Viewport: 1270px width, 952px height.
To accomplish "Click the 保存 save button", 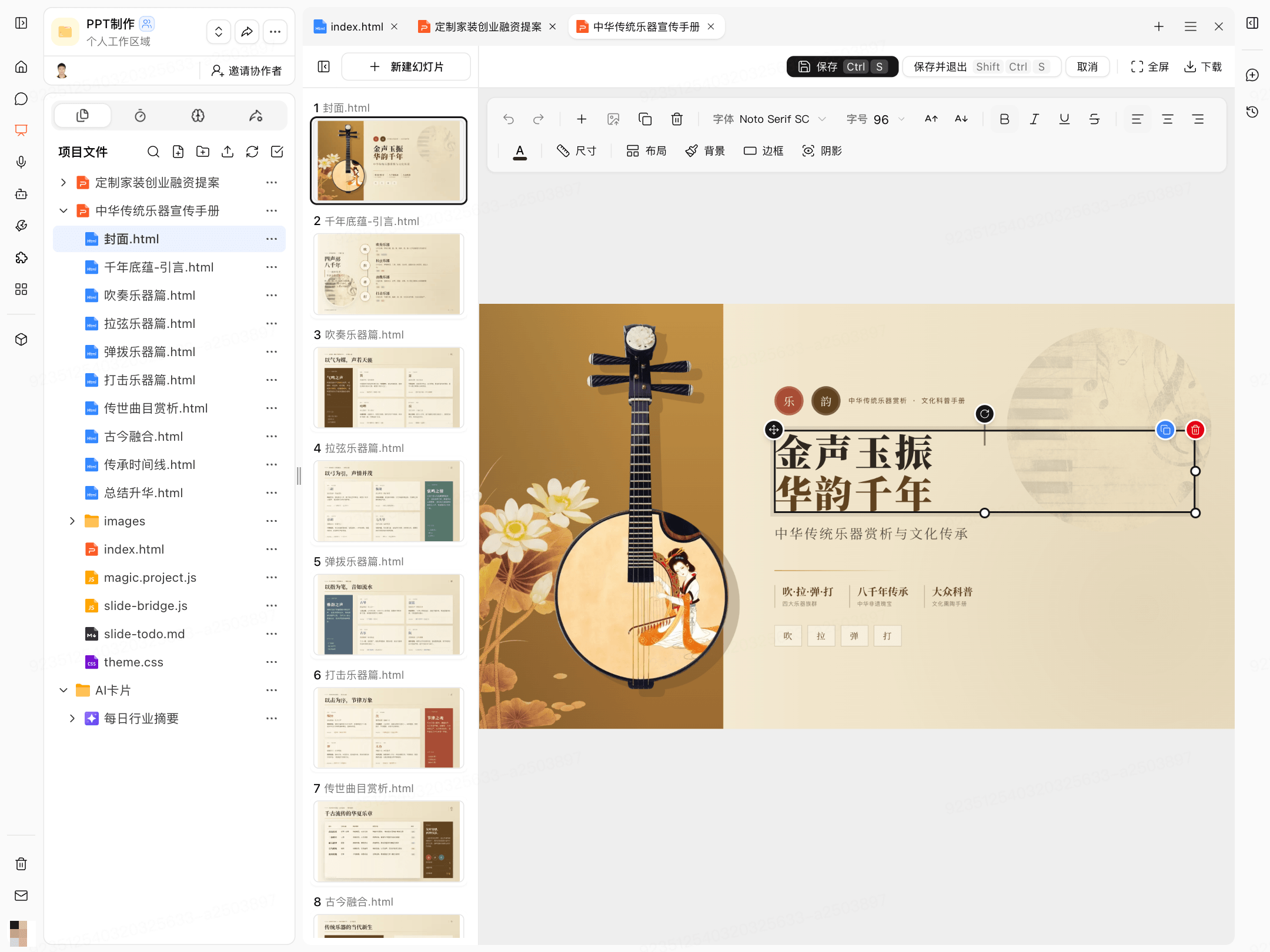I will 842,66.
